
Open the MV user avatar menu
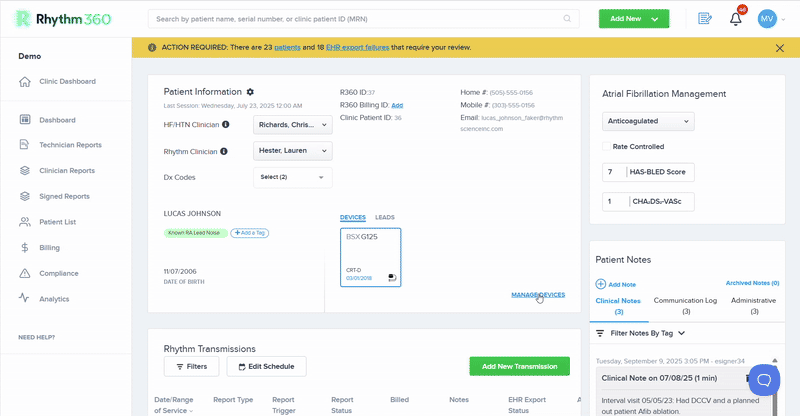click(x=767, y=19)
